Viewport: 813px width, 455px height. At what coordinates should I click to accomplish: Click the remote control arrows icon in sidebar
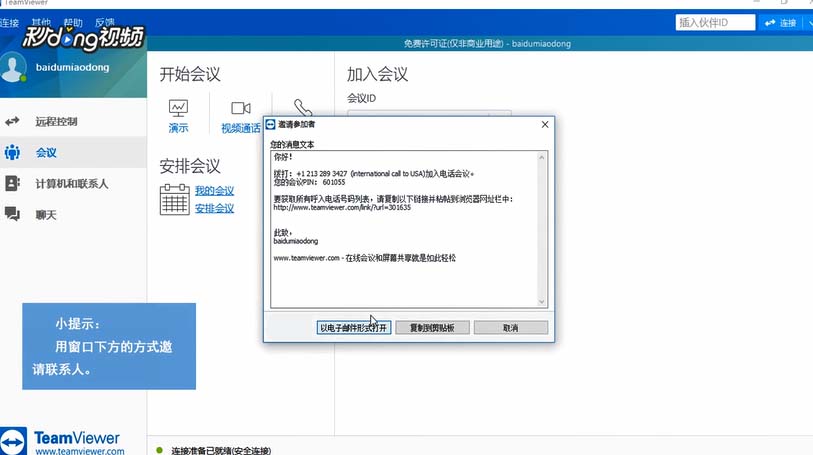[x=12, y=121]
